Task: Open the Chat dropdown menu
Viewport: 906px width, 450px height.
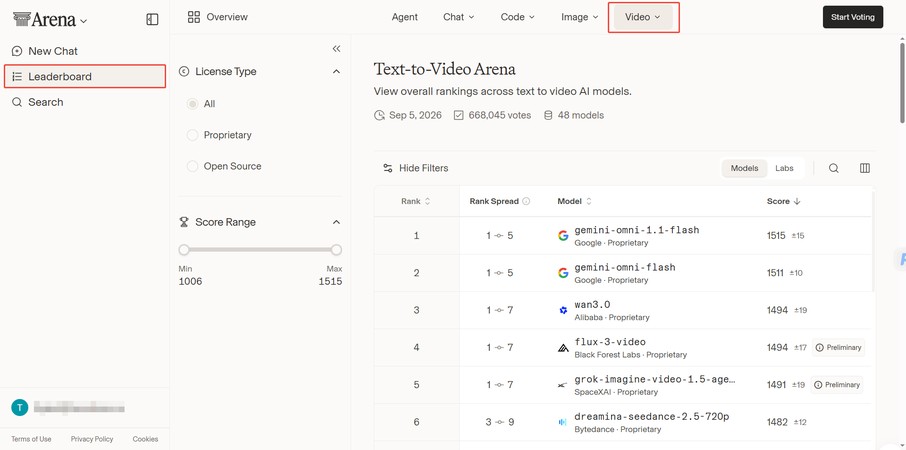Action: coord(459,17)
